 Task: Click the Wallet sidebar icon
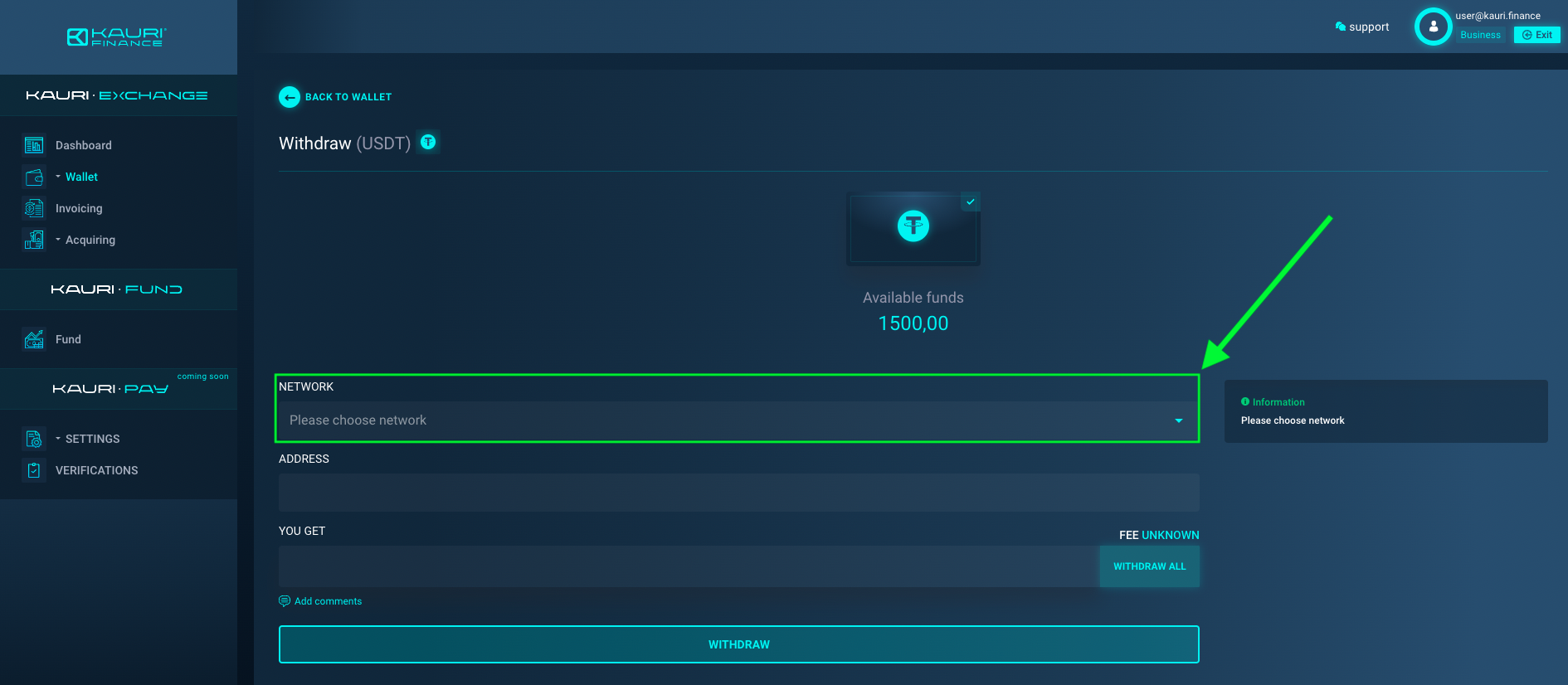(x=34, y=177)
